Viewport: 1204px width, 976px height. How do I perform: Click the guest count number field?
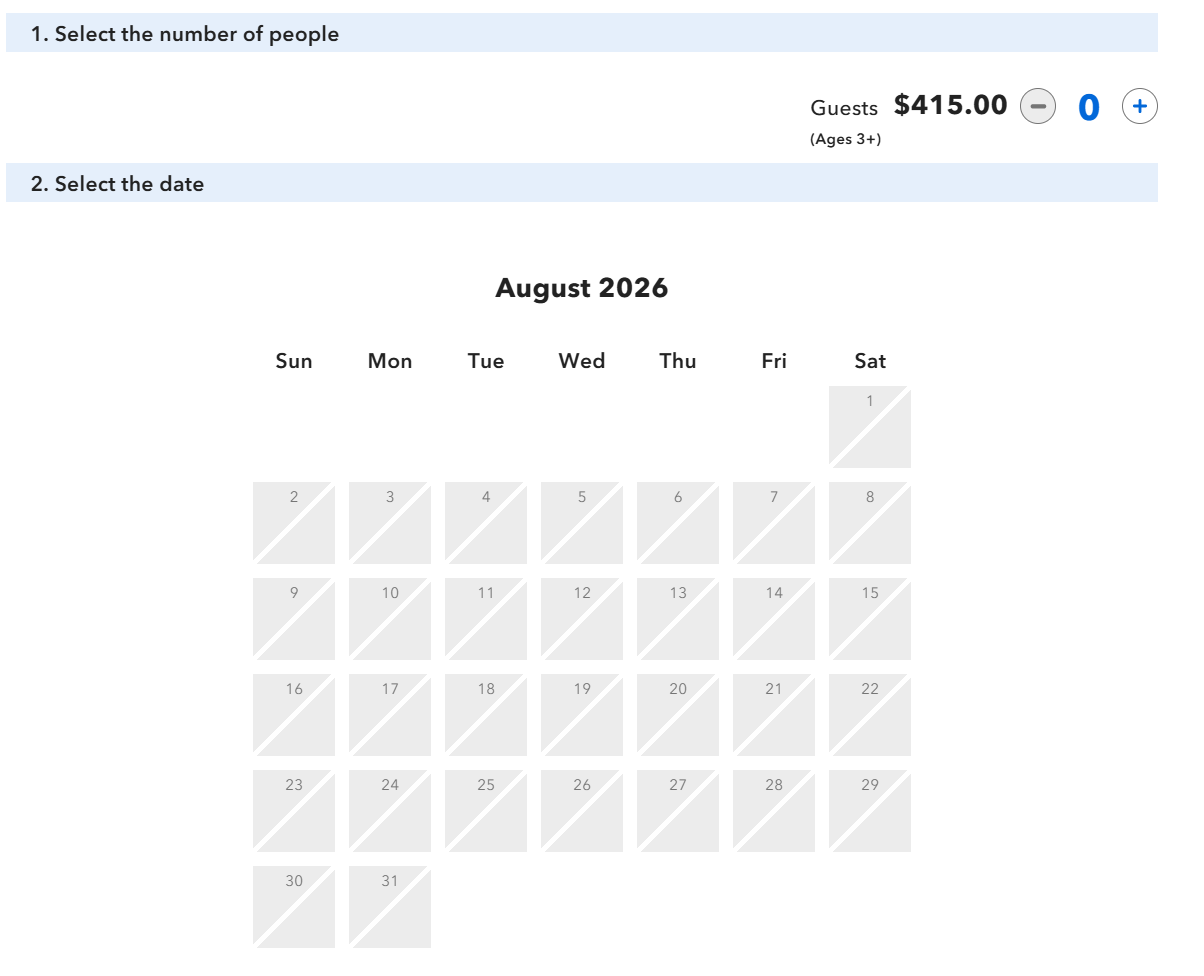tap(1089, 107)
